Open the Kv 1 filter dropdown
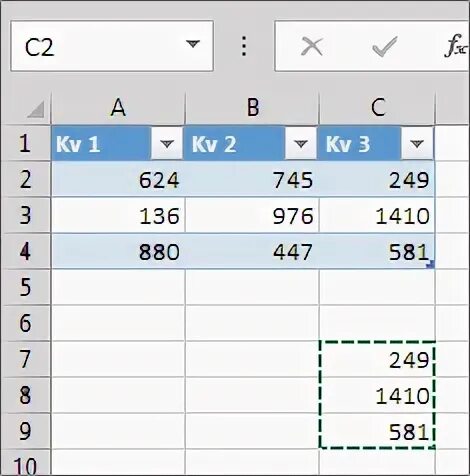The width and height of the screenshot is (470, 476). [167, 144]
